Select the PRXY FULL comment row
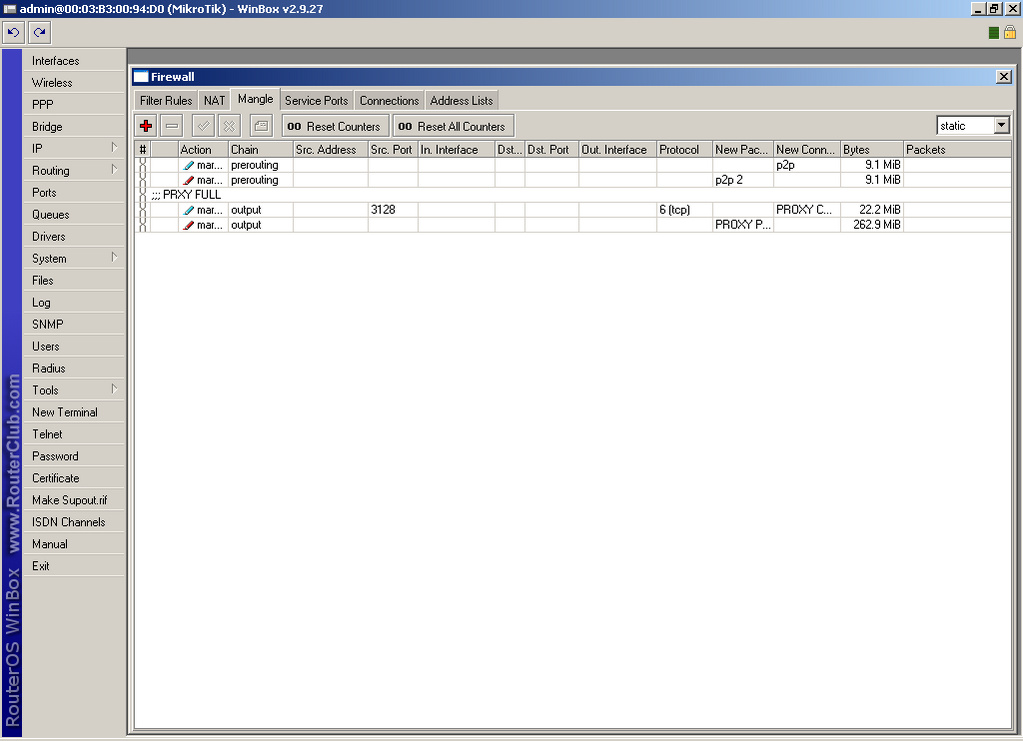 (x=573, y=195)
